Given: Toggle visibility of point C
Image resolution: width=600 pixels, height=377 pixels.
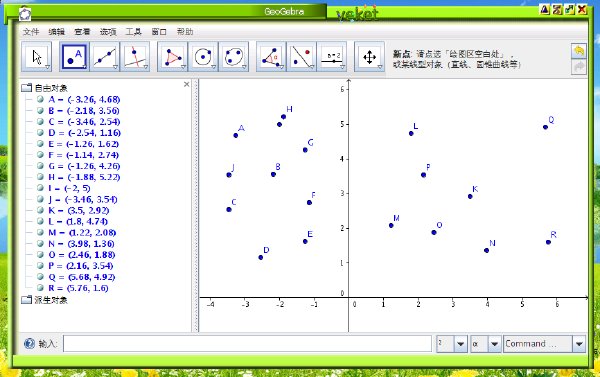Looking at the screenshot, I should [x=40, y=121].
